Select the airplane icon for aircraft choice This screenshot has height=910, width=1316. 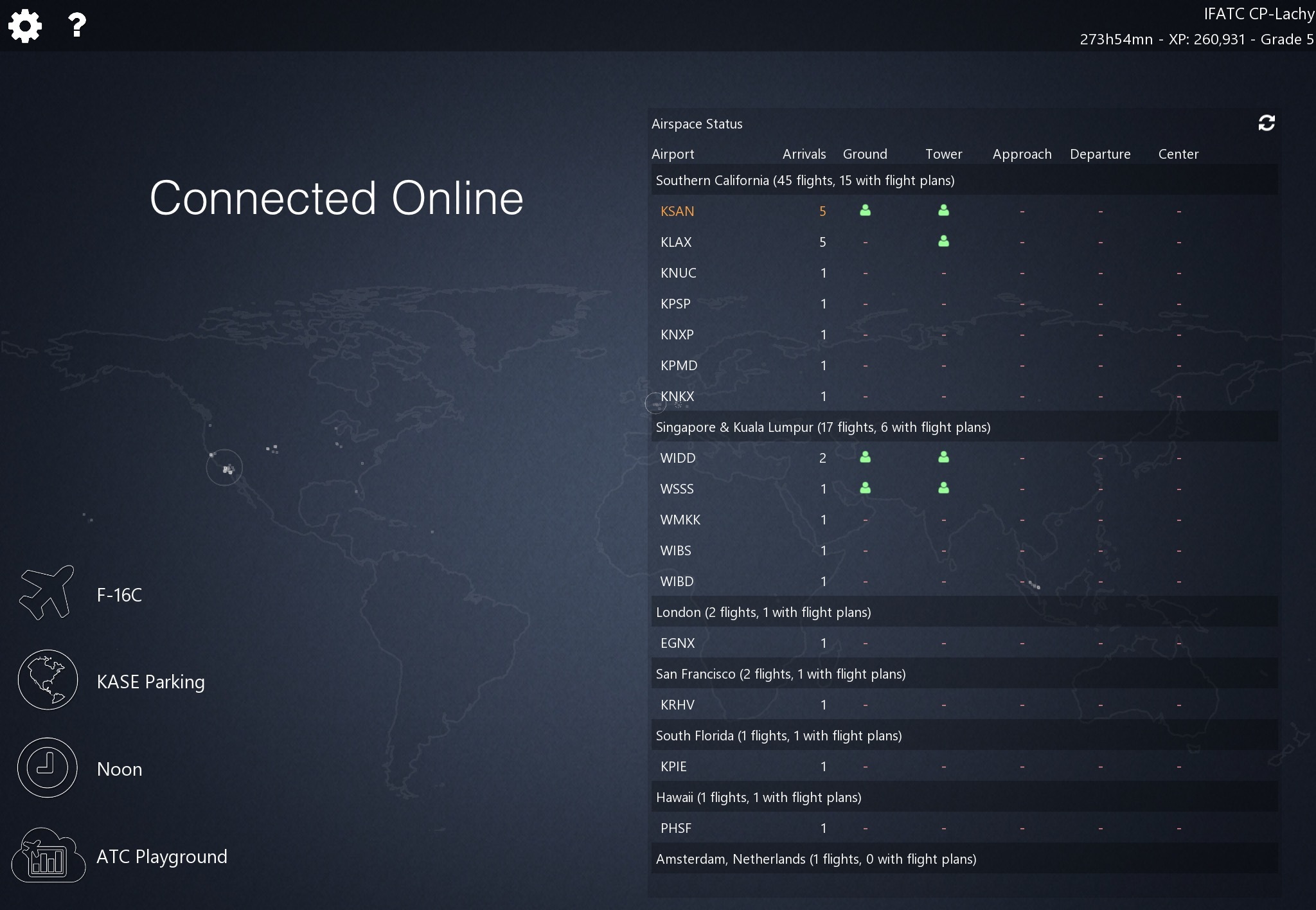pos(47,593)
